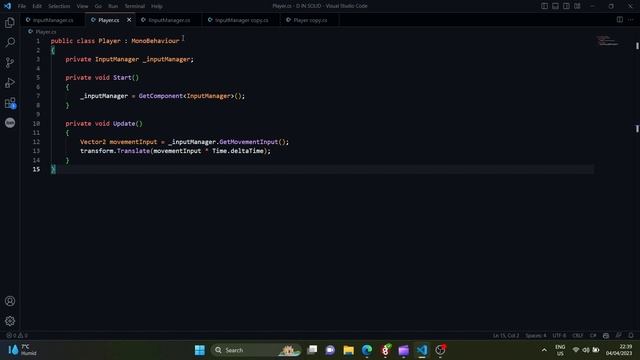Expand the system tray hidden icons chevron
The height and width of the screenshot is (360, 640).
click(x=544, y=350)
